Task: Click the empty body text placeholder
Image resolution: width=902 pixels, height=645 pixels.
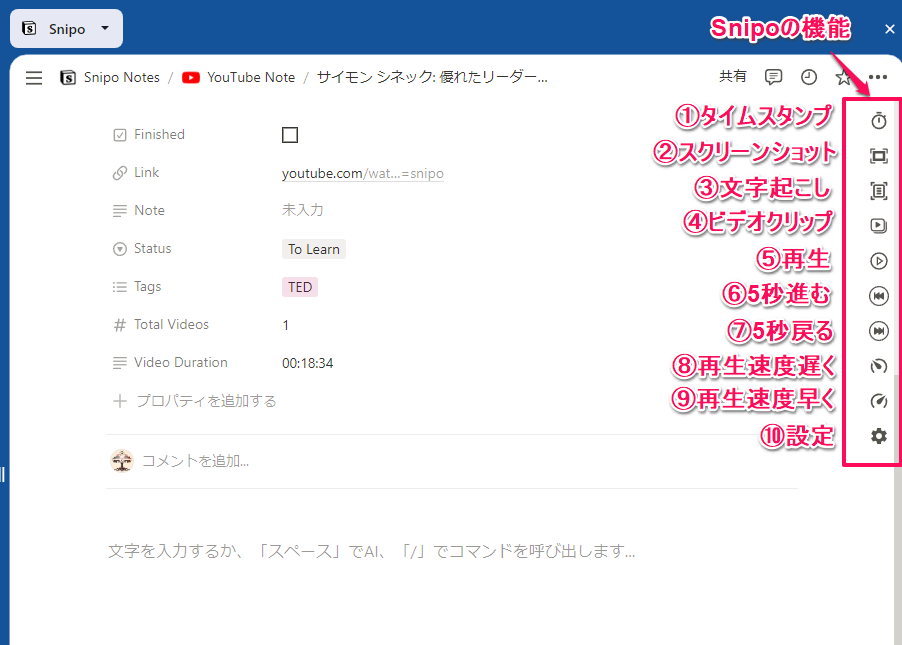Action: (x=372, y=551)
